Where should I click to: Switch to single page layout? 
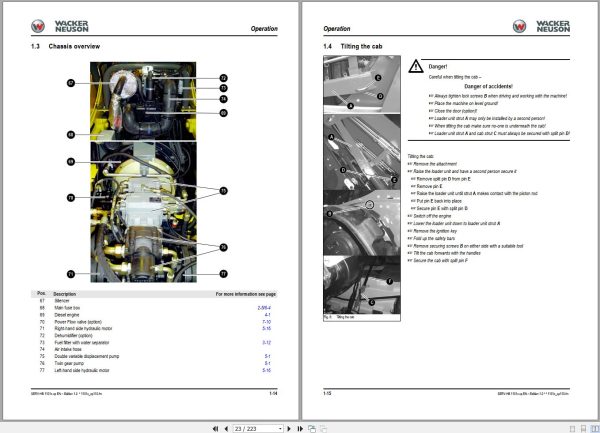click(x=572, y=429)
